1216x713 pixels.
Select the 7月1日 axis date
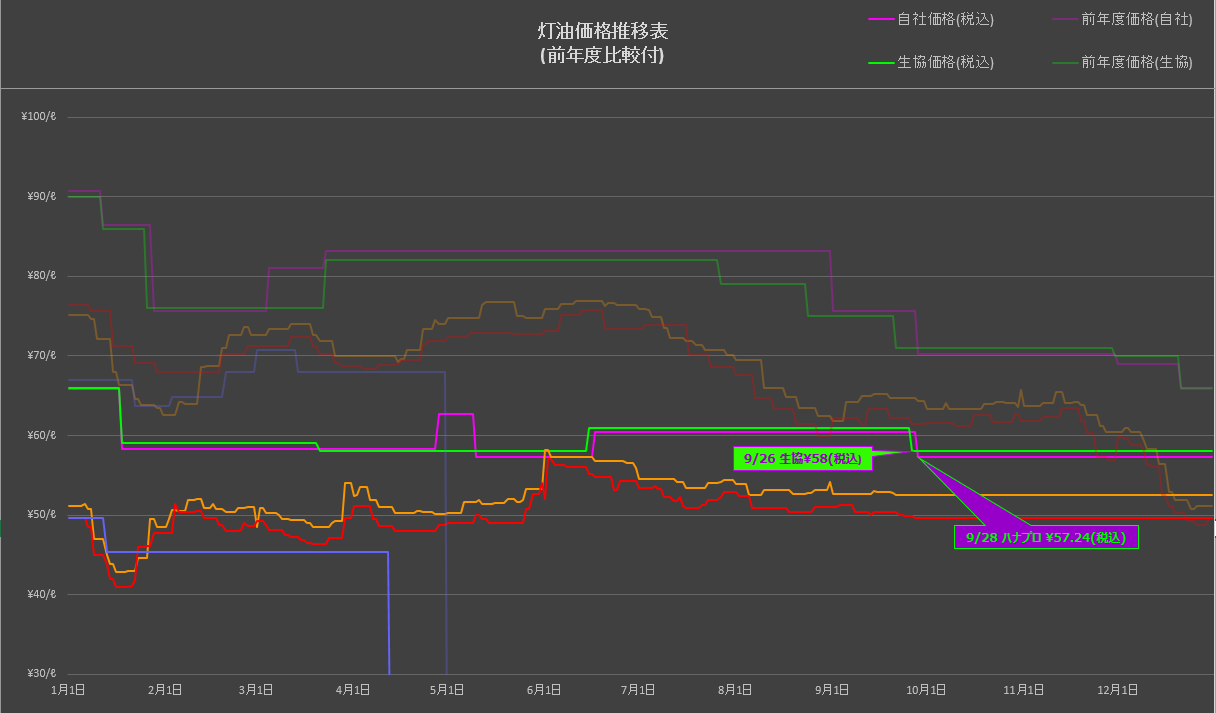point(638,690)
